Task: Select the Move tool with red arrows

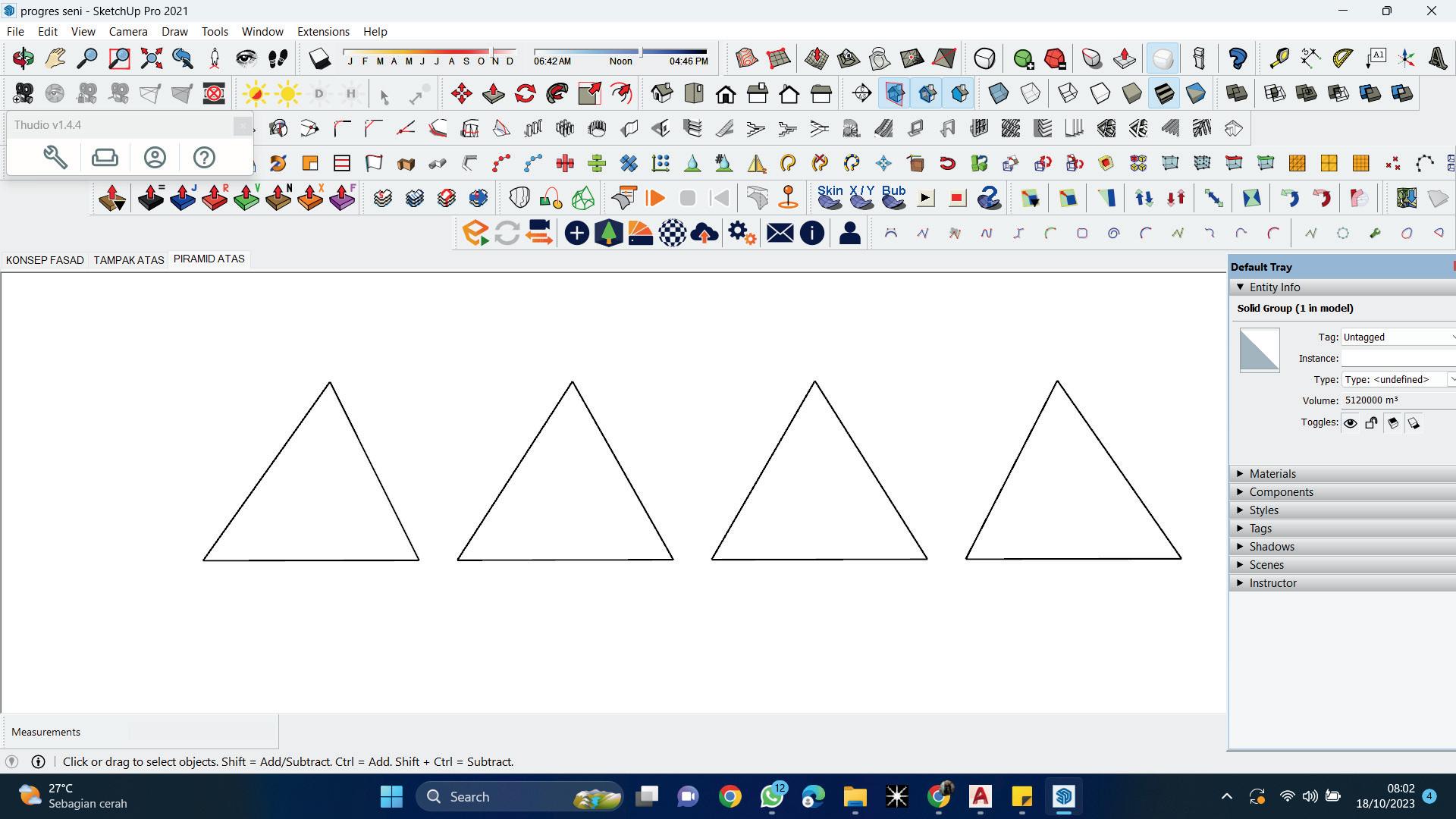Action: (461, 93)
